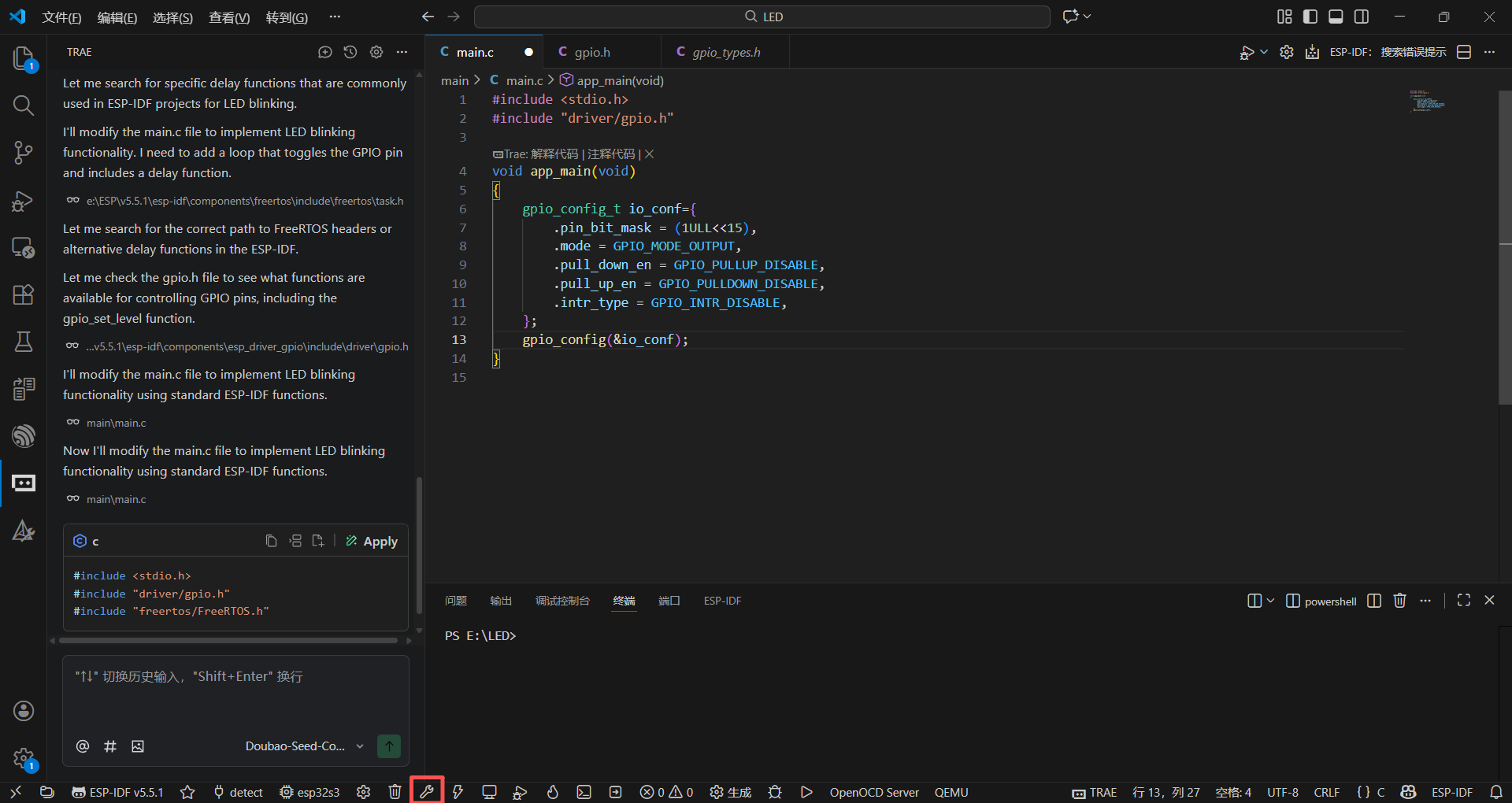Open the TRAE chat view icon
1512x803 pixels.
(x=24, y=483)
